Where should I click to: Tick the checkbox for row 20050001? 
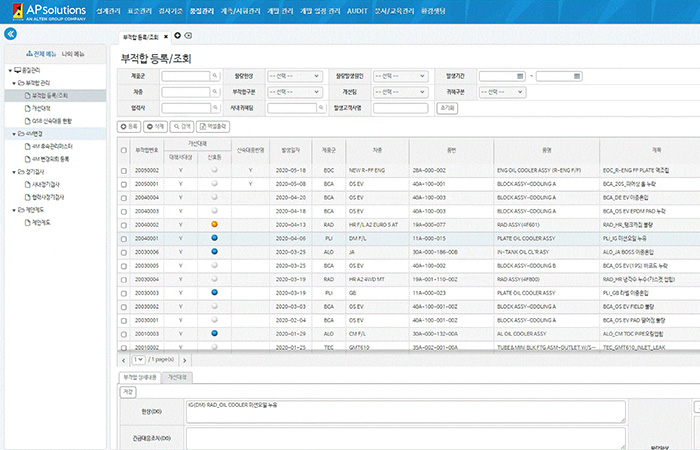(x=124, y=184)
